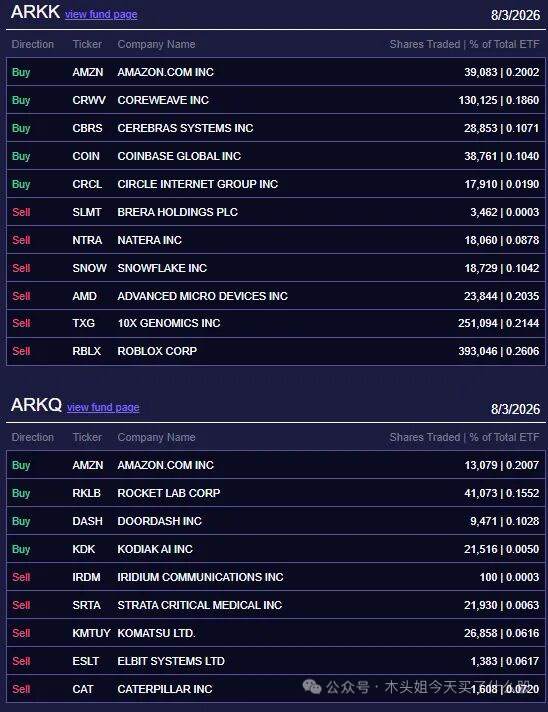Click the DASH ticker symbol
The width and height of the screenshot is (548, 712).
coord(87,521)
